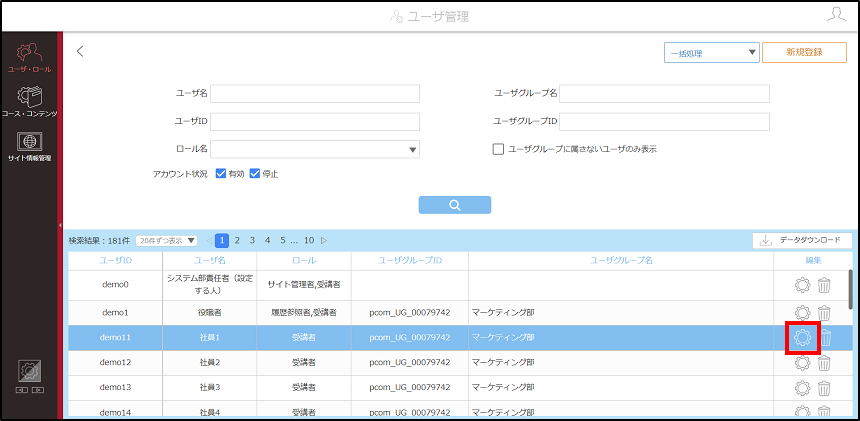Uncheck the 有効 account status checkbox
The image size is (860, 421).
(221, 174)
